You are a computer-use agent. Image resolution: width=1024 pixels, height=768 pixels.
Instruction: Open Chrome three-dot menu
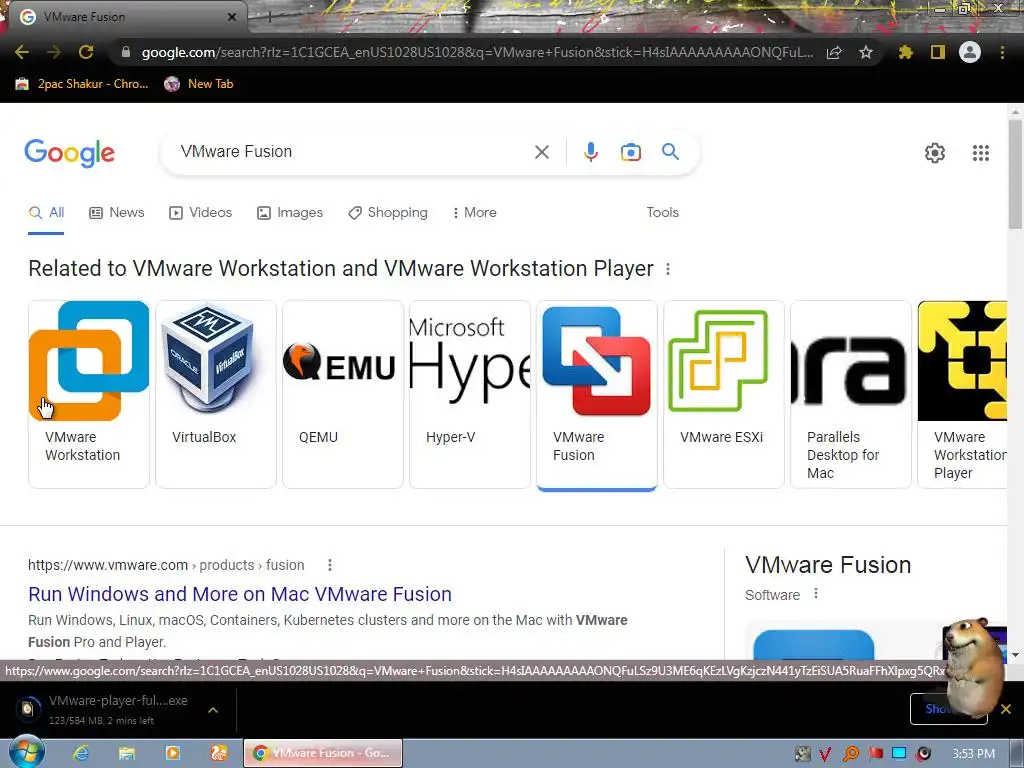1002,52
